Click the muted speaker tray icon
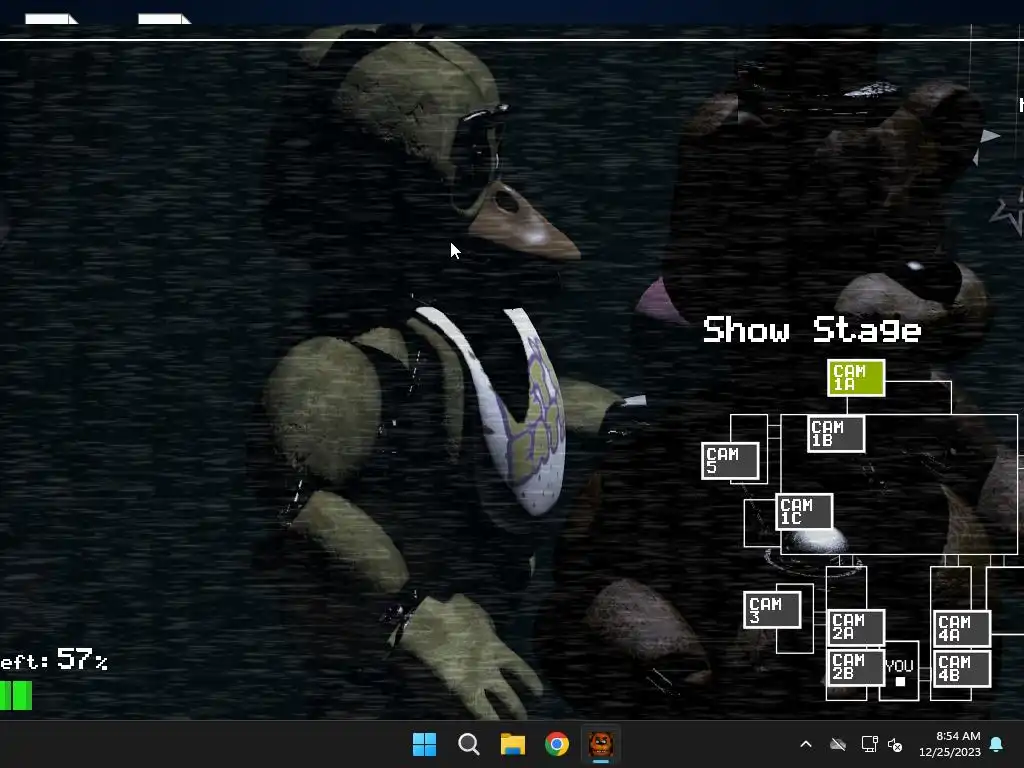 895,744
